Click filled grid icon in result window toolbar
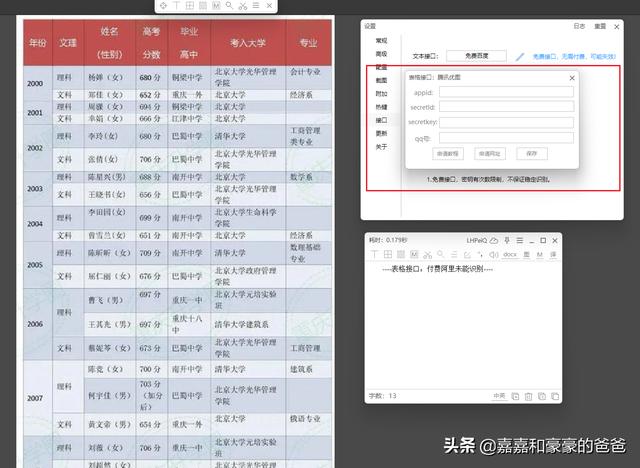The height and width of the screenshot is (468, 640). coord(401,255)
